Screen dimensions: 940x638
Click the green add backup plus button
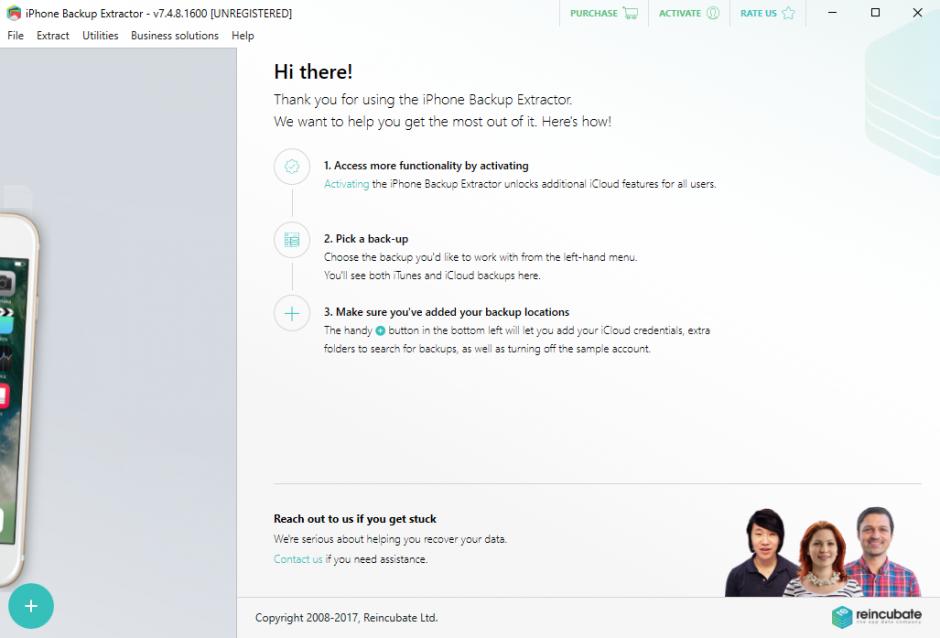(x=31, y=606)
